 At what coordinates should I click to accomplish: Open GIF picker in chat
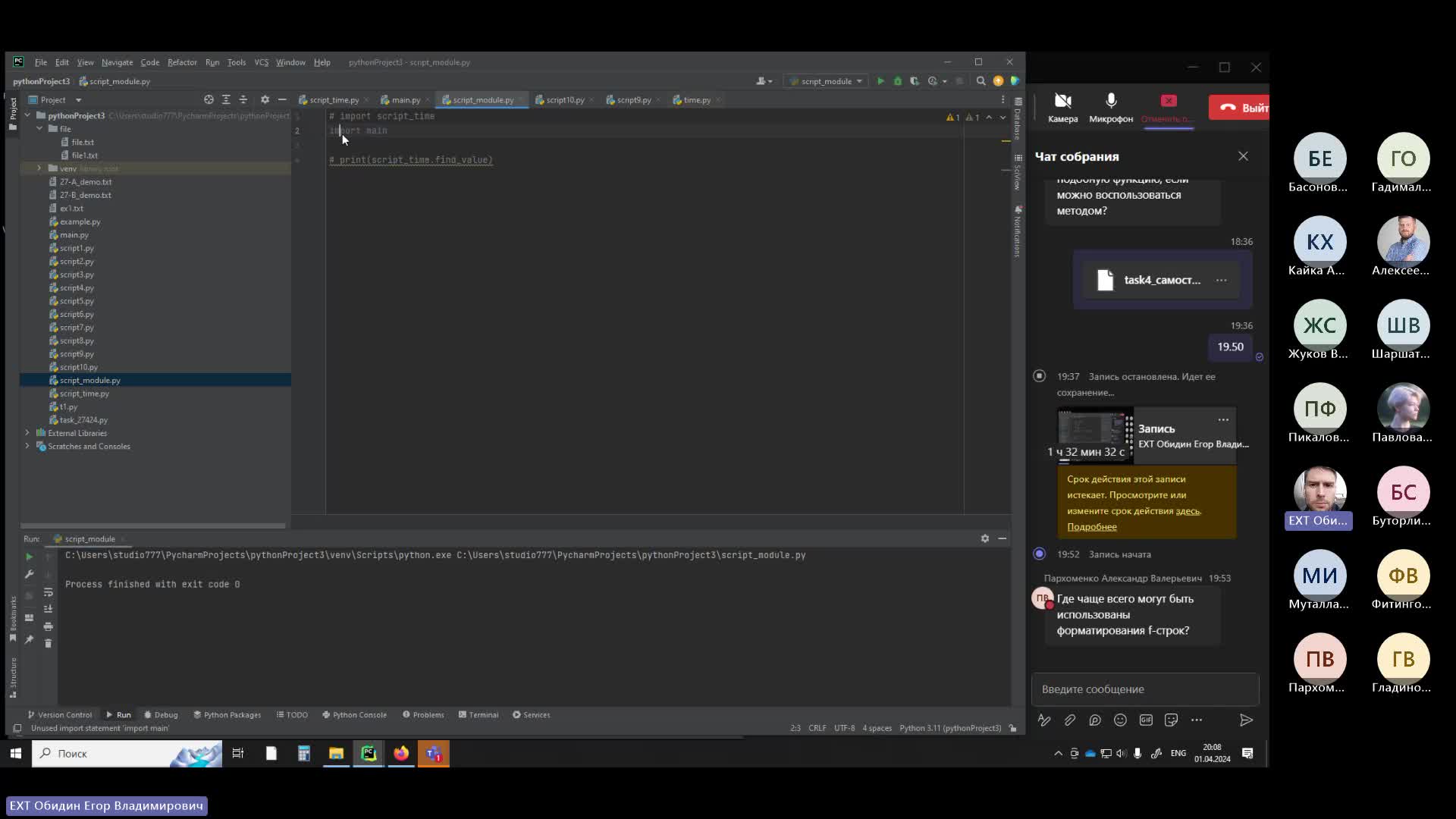click(x=1146, y=720)
